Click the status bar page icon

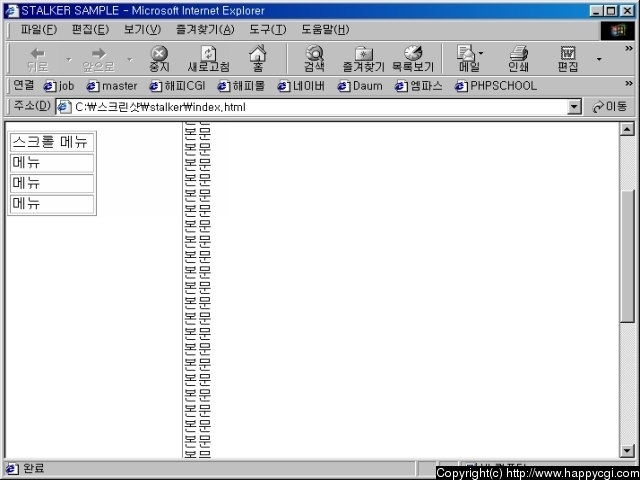point(11,469)
